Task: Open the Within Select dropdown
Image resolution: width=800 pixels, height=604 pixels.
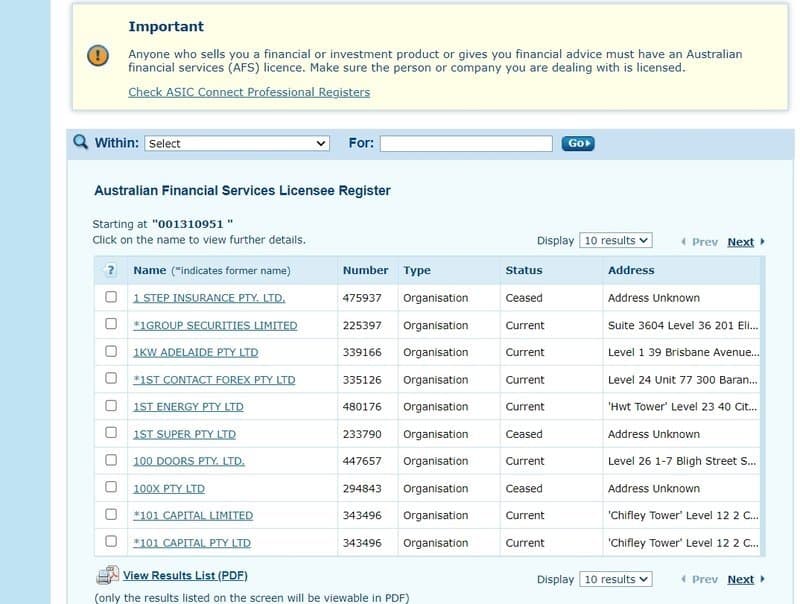Action: click(237, 143)
